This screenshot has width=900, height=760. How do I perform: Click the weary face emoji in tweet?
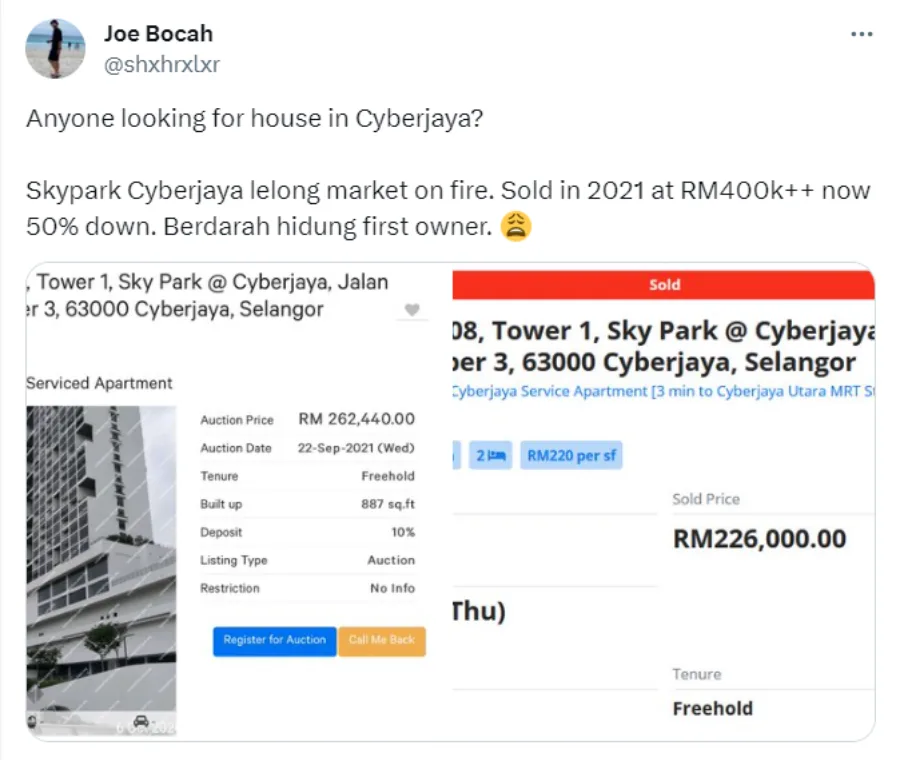pos(516,227)
